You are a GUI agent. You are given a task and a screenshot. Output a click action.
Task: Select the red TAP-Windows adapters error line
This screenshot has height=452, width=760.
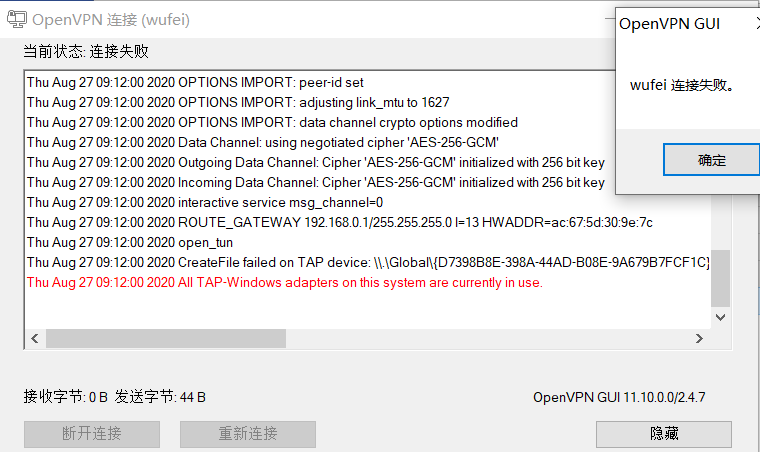[x=285, y=282]
